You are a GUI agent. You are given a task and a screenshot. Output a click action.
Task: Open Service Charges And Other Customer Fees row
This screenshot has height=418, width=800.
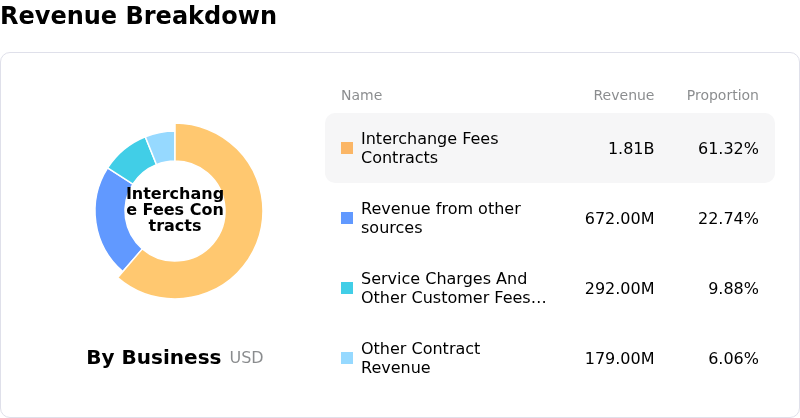tap(453, 288)
